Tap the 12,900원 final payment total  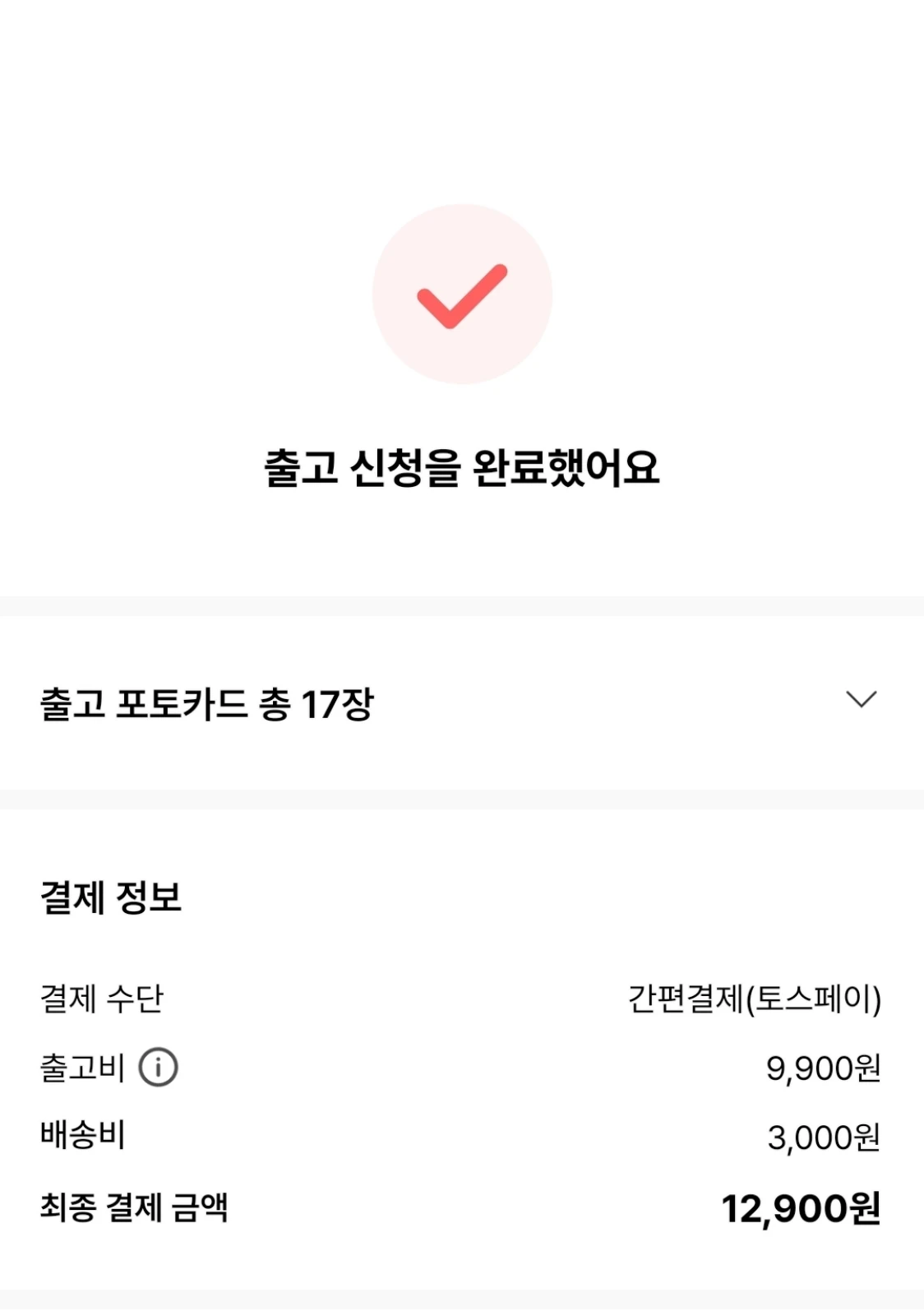pos(801,1208)
